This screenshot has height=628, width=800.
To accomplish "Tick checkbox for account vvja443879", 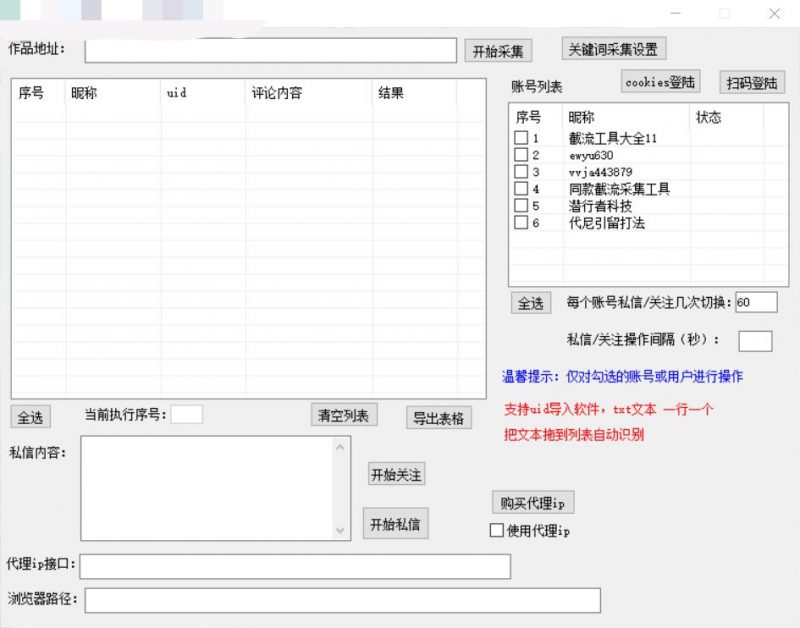I will coord(521,171).
